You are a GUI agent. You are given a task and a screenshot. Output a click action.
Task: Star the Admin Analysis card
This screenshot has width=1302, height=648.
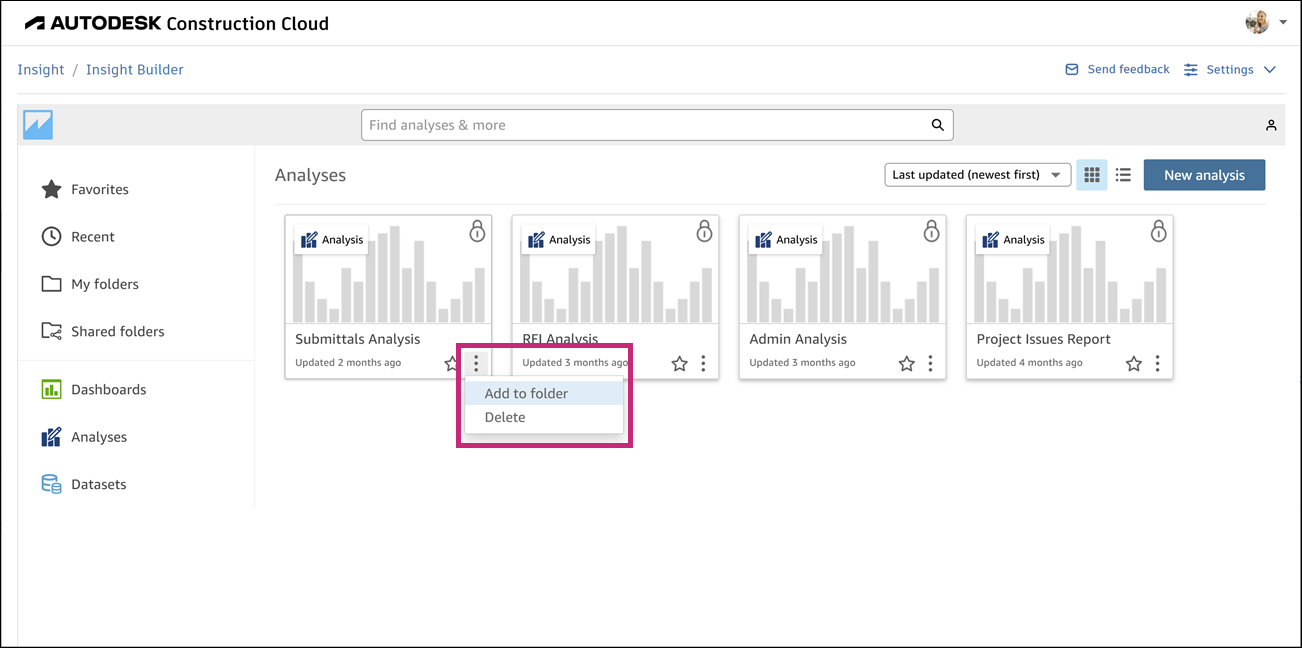coord(907,364)
